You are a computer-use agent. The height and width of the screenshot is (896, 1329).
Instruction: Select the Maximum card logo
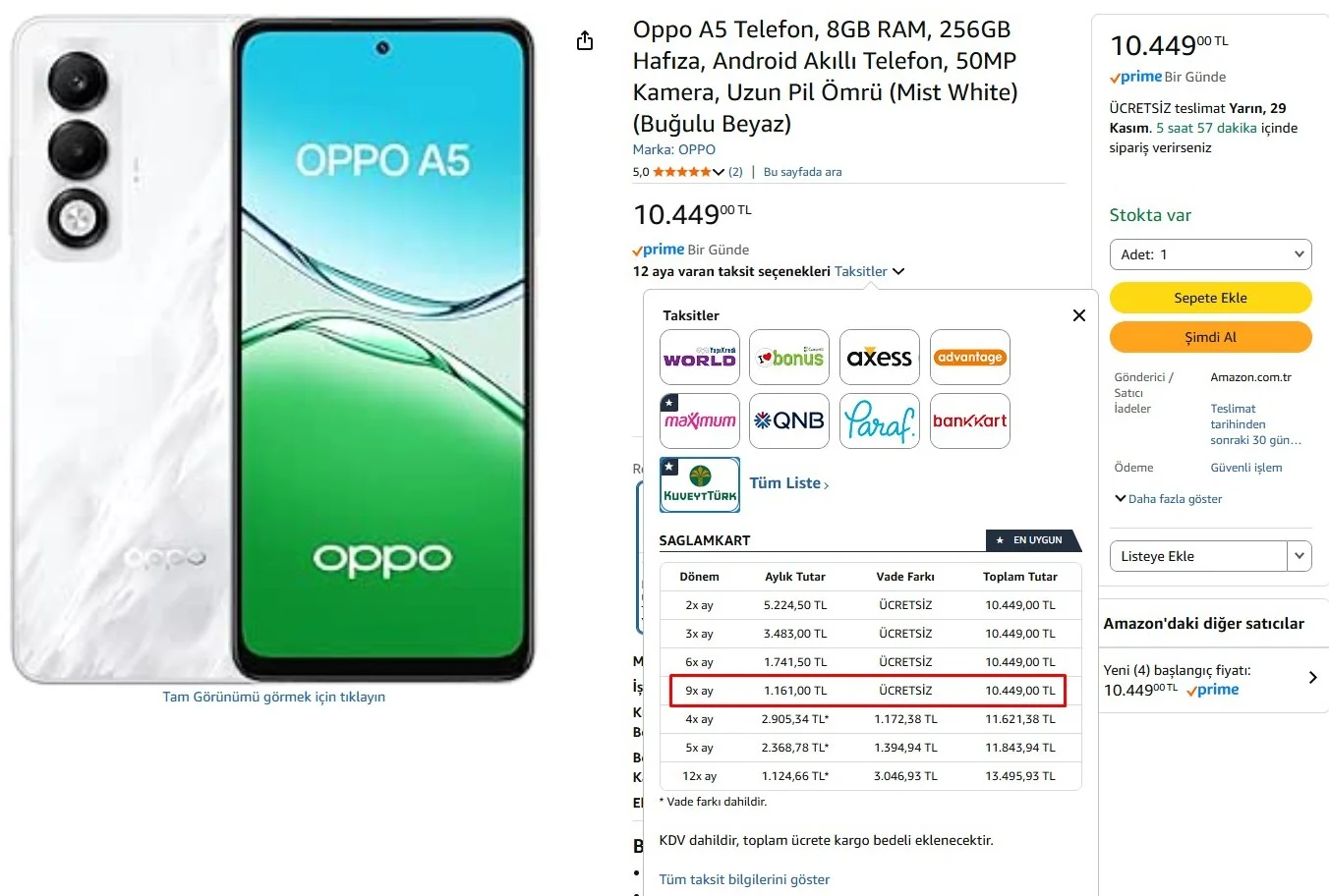point(699,421)
